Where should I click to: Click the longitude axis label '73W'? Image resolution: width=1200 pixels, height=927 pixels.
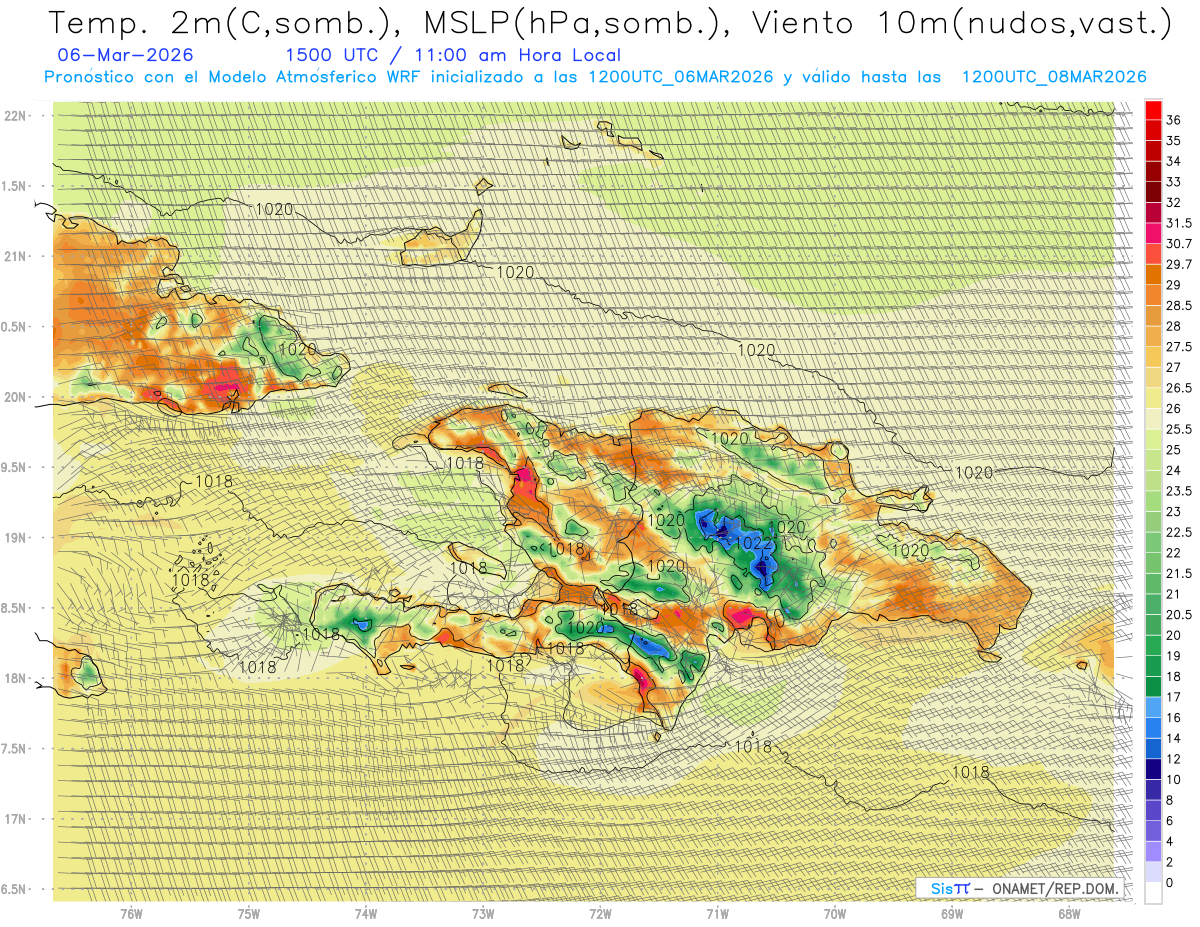pos(483,913)
